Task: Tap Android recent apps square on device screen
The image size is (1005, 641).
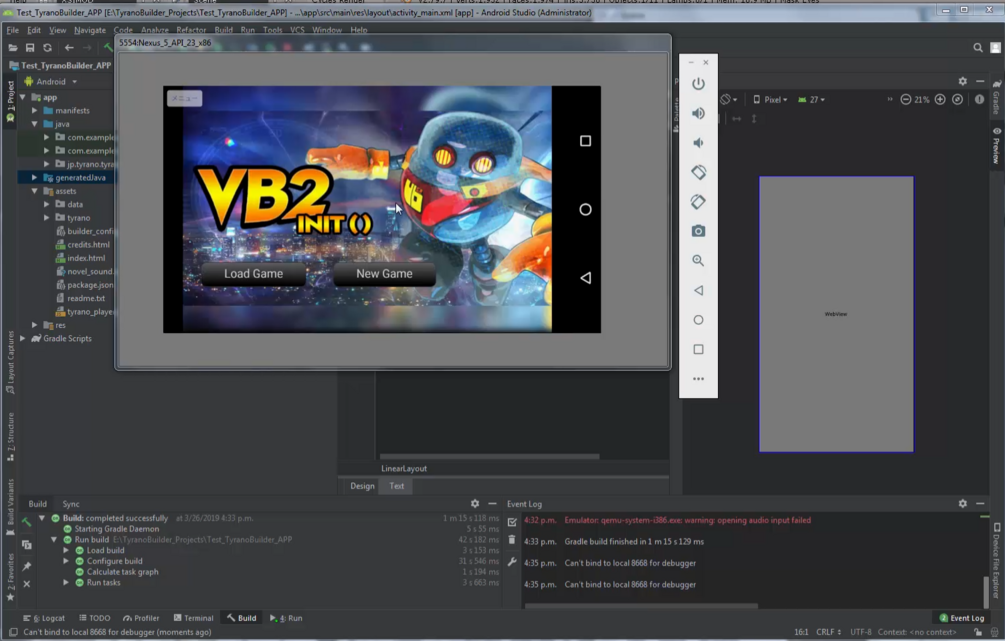Action: [585, 141]
